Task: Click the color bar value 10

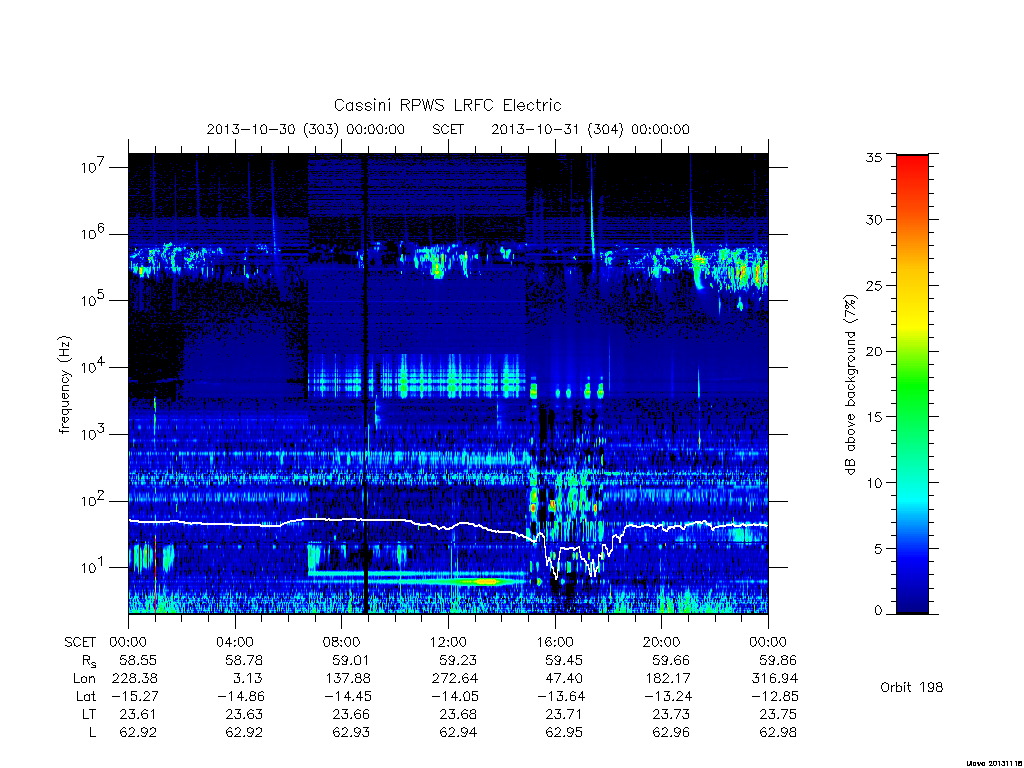Action: pos(874,483)
